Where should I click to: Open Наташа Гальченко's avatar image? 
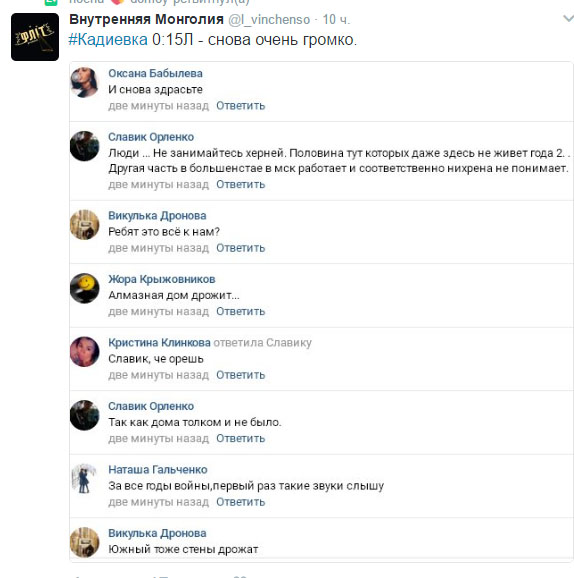(x=85, y=478)
